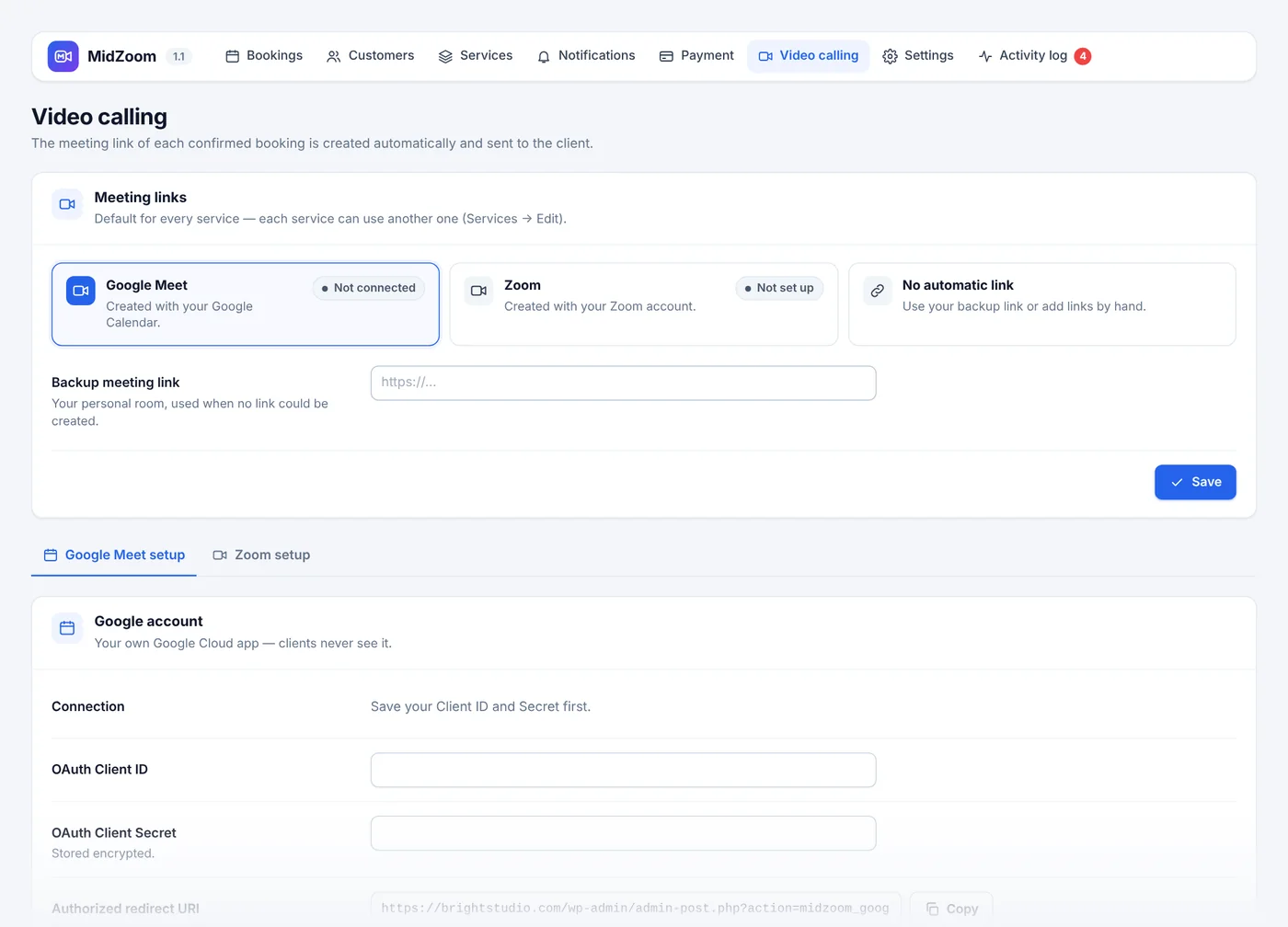Open the Customers page
Image resolution: width=1288 pixels, height=927 pixels.
(371, 56)
